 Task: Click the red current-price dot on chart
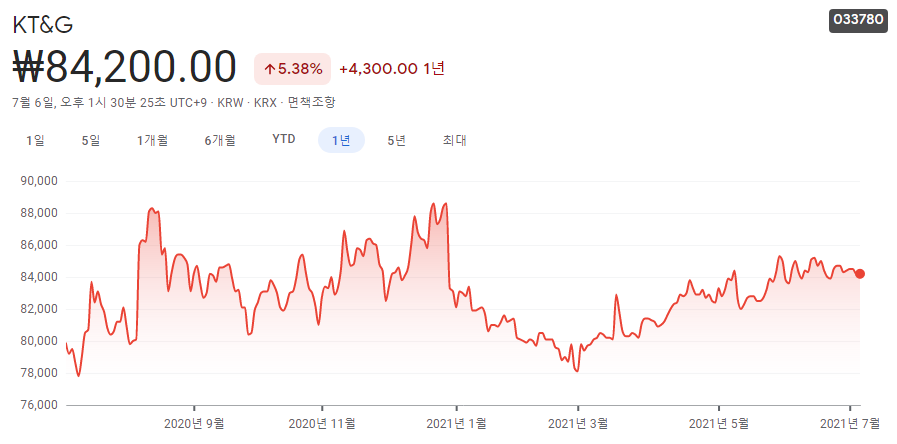860,274
